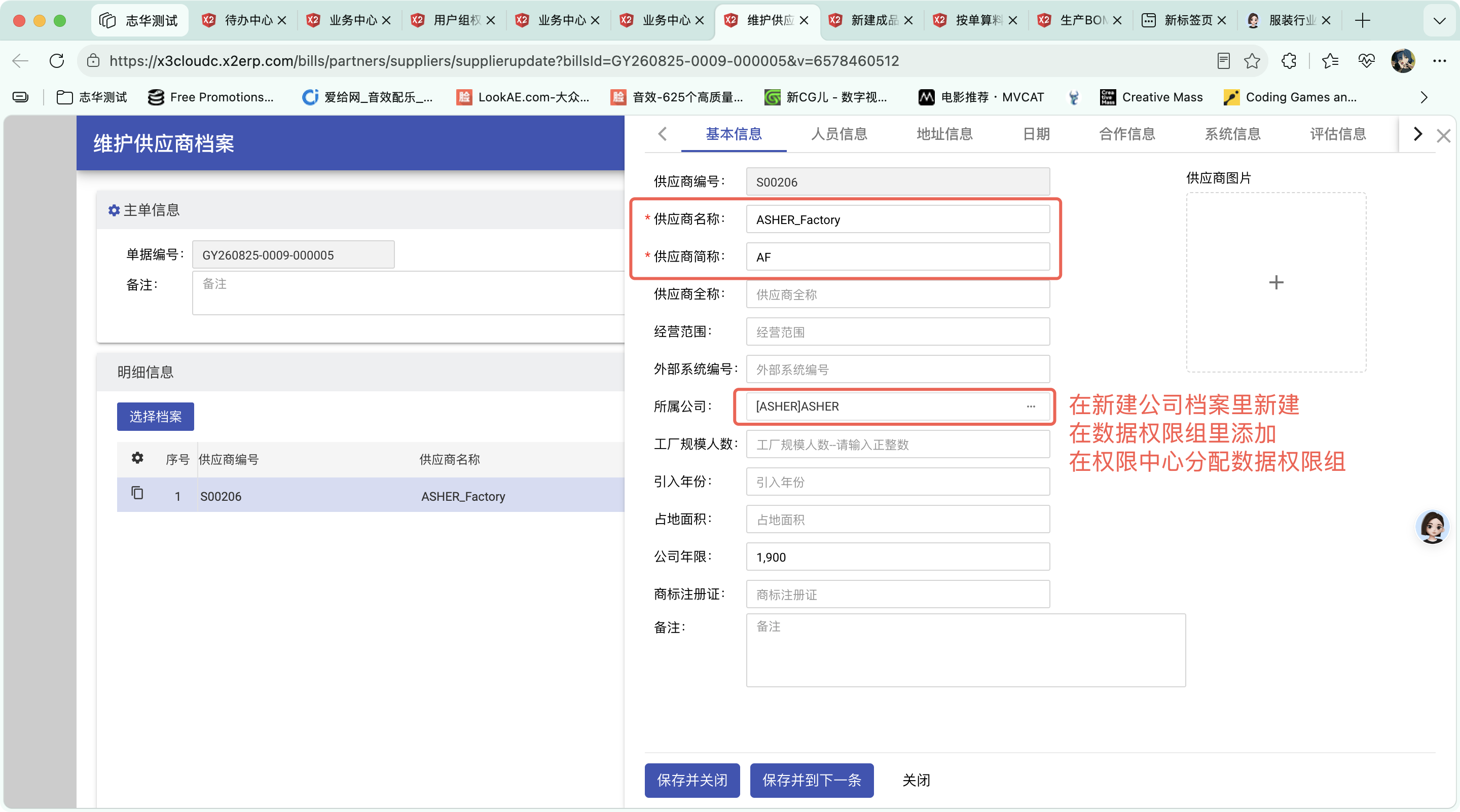1460x812 pixels.
Task: Click the 保存并关闭 button
Action: 692,780
